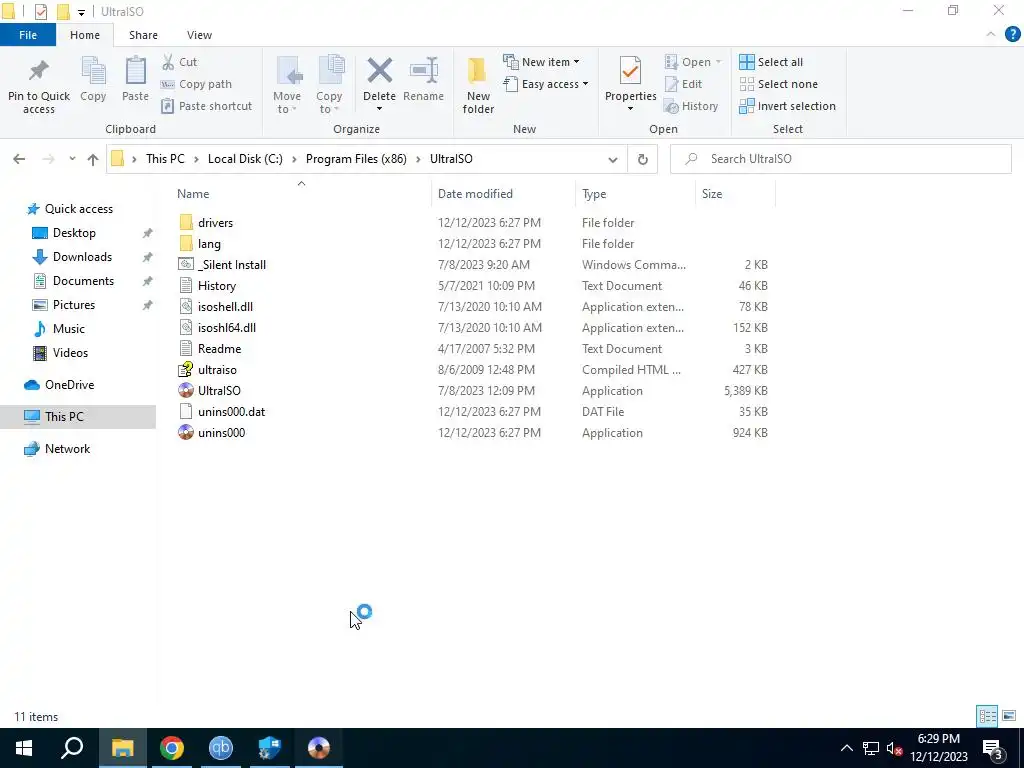Click the Copy ribbon icon
This screenshot has height=768, width=1024.
point(93,71)
